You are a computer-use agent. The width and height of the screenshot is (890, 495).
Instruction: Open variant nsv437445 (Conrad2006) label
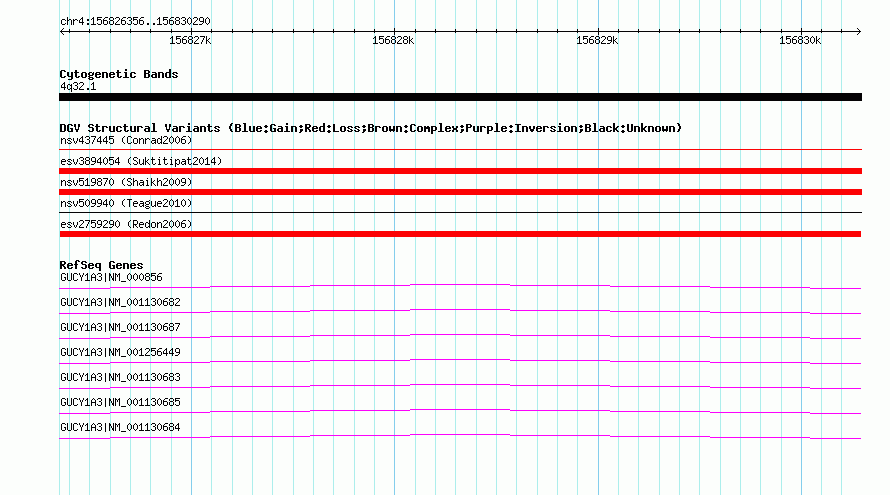(x=126, y=140)
